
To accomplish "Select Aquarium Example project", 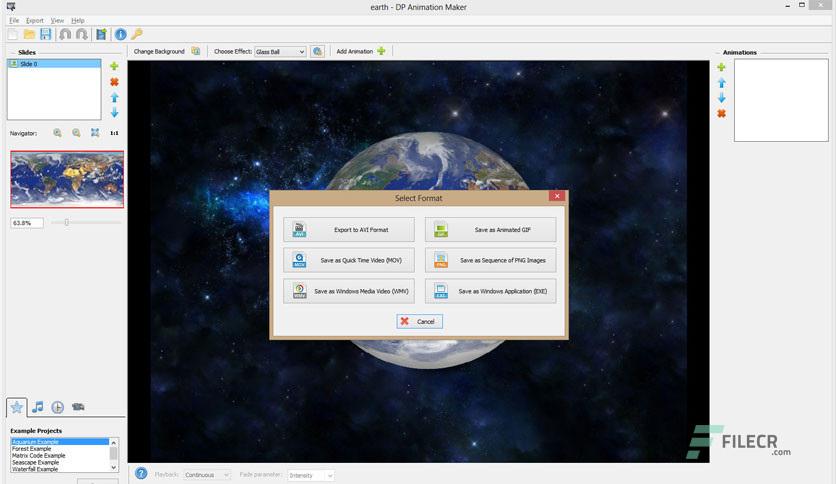I will 59,442.
